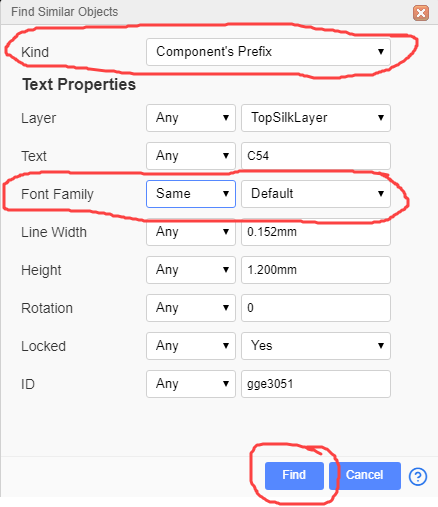Click the Rotation value field
438x507 pixels.
pos(316,308)
